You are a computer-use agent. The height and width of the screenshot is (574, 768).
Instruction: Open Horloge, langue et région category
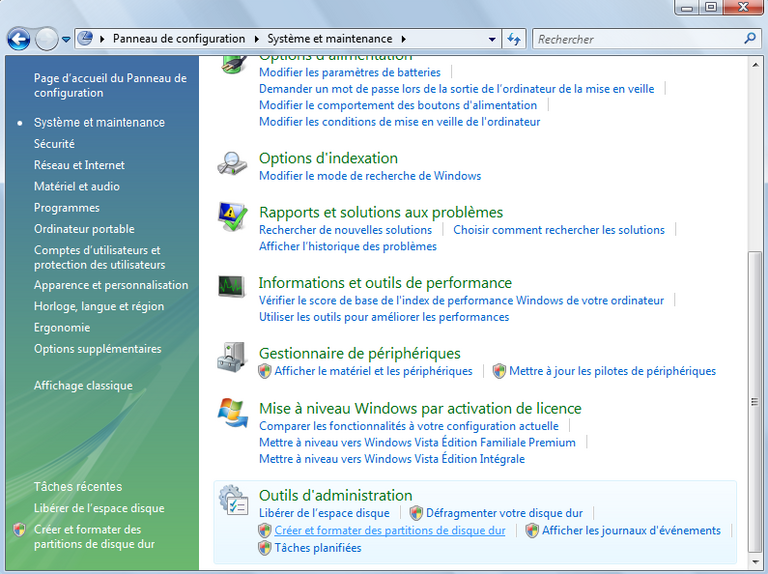(x=99, y=306)
